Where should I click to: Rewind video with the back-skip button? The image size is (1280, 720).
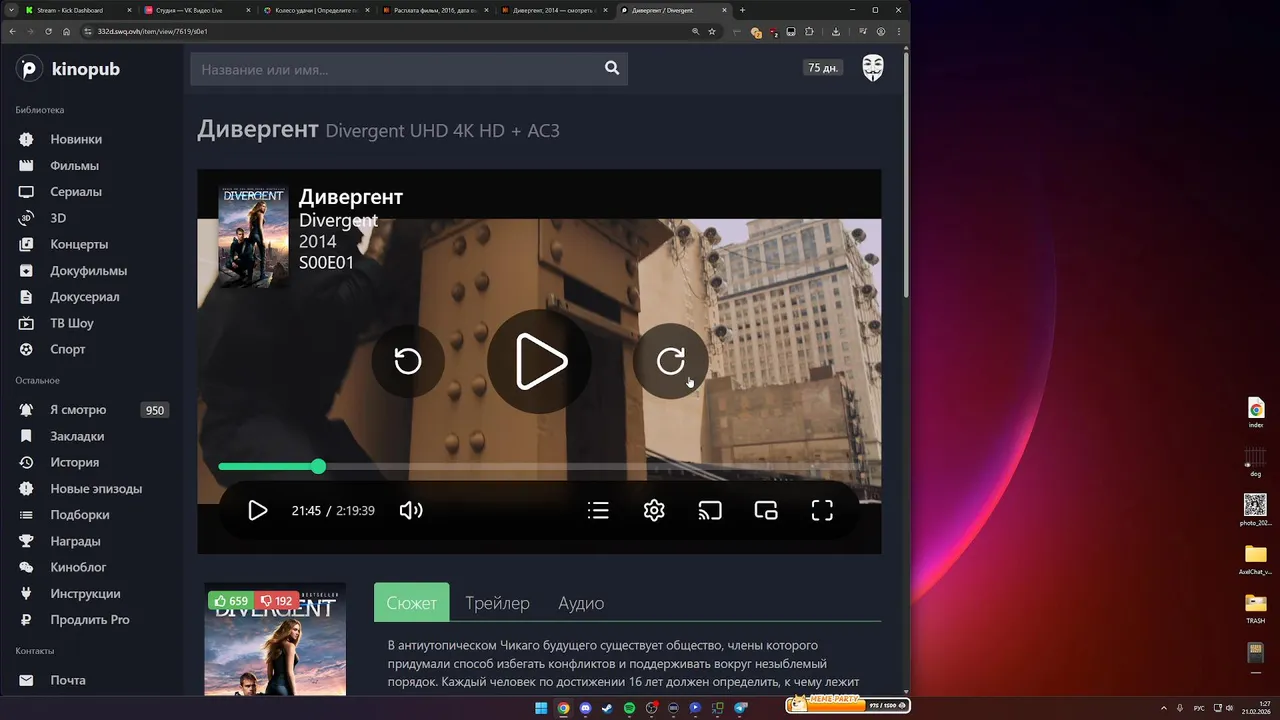tap(408, 361)
